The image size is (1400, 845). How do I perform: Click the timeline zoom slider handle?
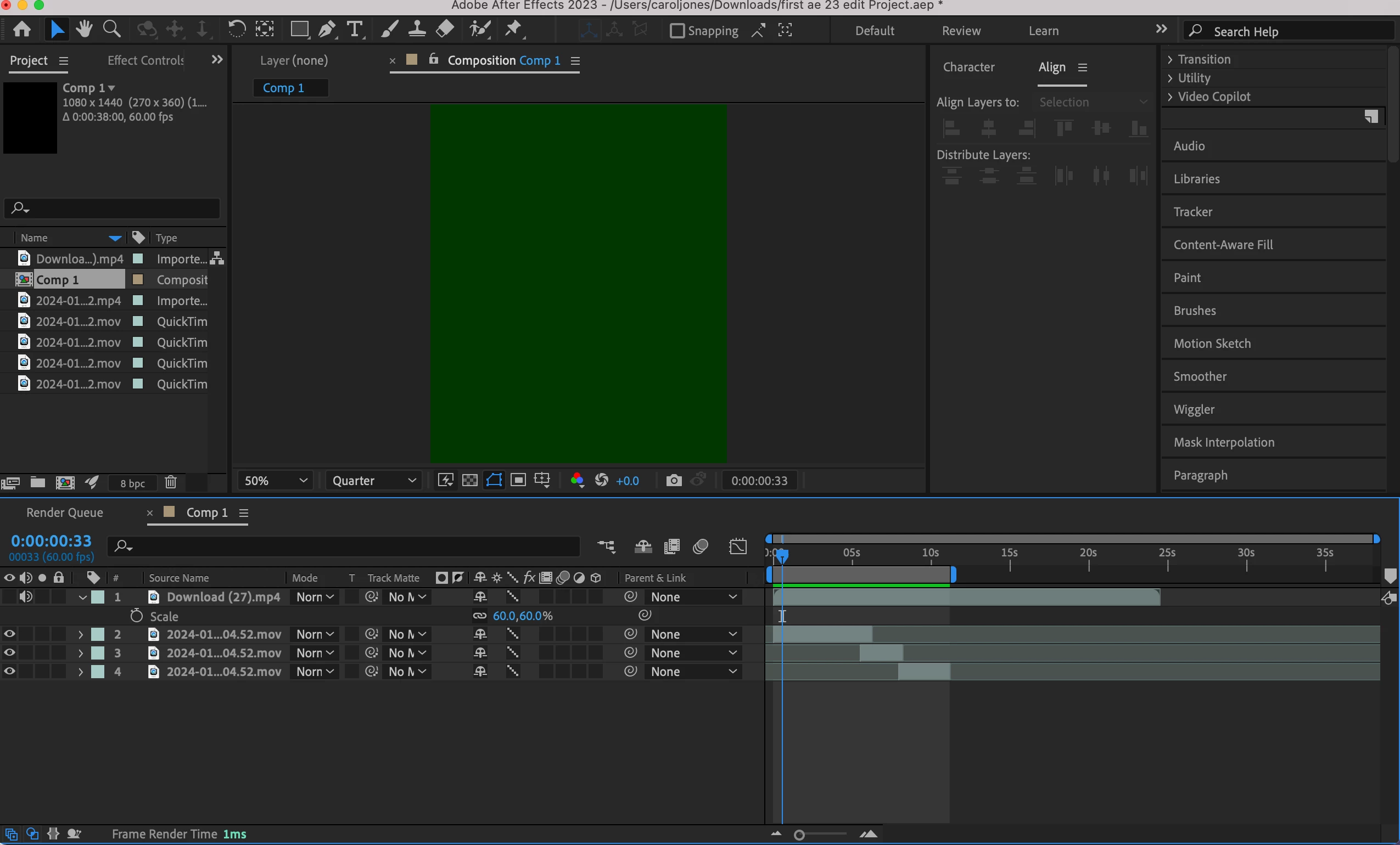(799, 835)
